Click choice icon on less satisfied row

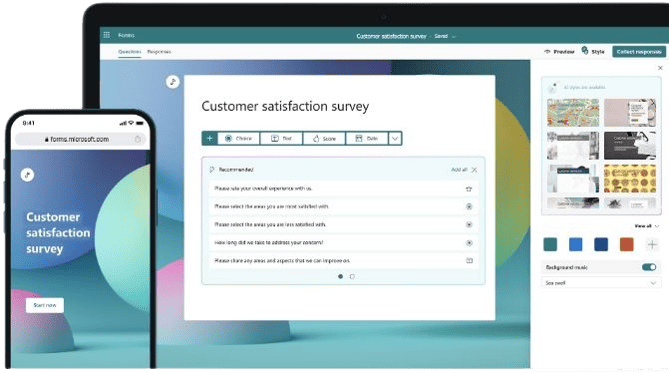[469, 224]
